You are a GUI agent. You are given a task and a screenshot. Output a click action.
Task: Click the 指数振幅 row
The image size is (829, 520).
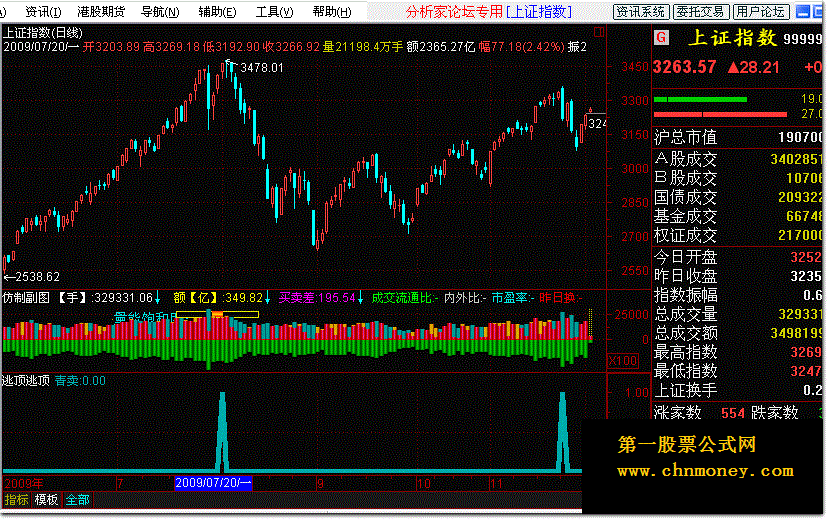(x=739, y=295)
